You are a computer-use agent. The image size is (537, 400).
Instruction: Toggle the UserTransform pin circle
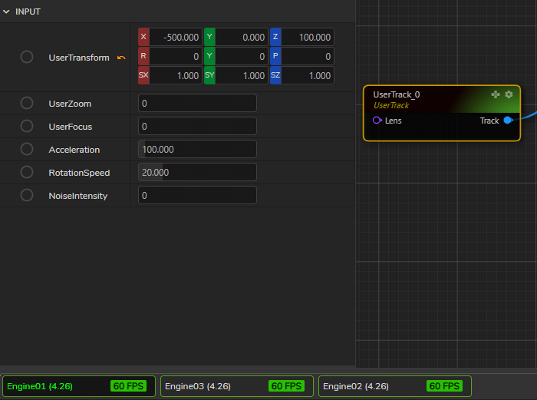click(27, 57)
